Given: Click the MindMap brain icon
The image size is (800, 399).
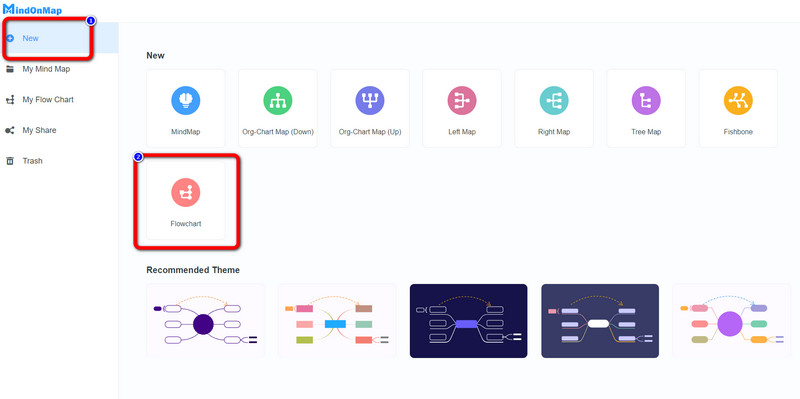Looking at the screenshot, I should [186, 100].
